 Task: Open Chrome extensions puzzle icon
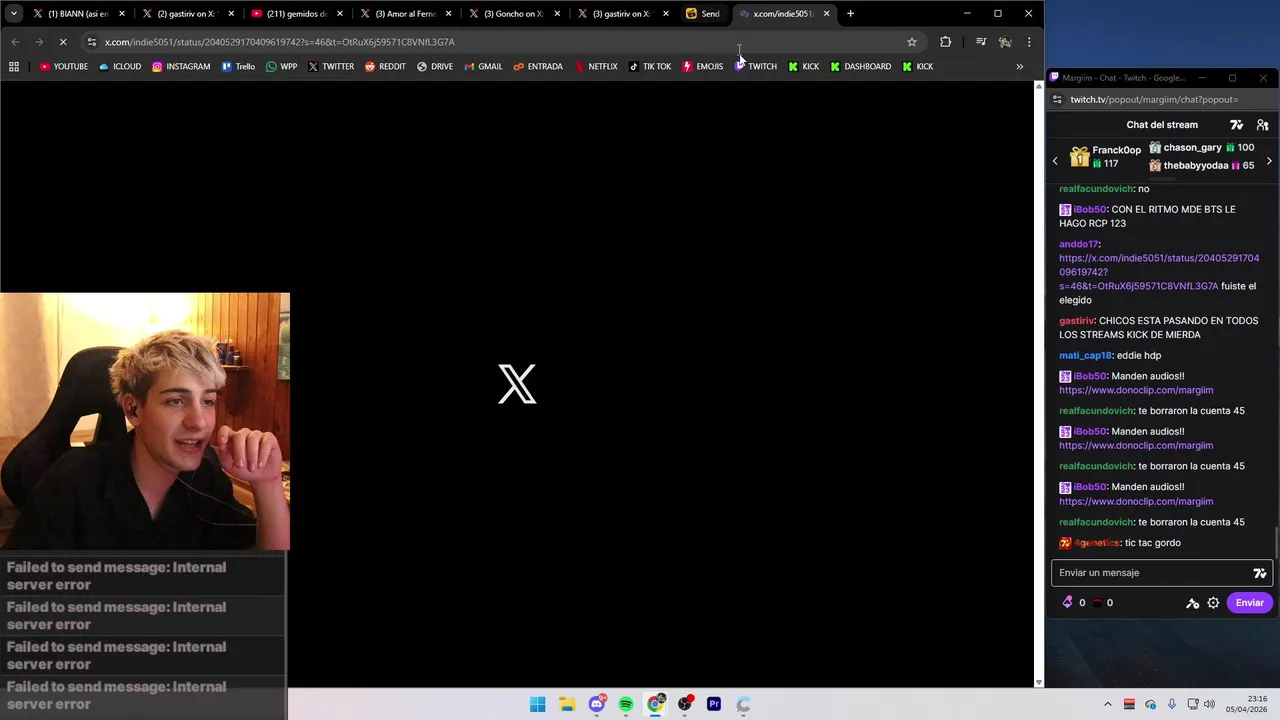click(945, 42)
